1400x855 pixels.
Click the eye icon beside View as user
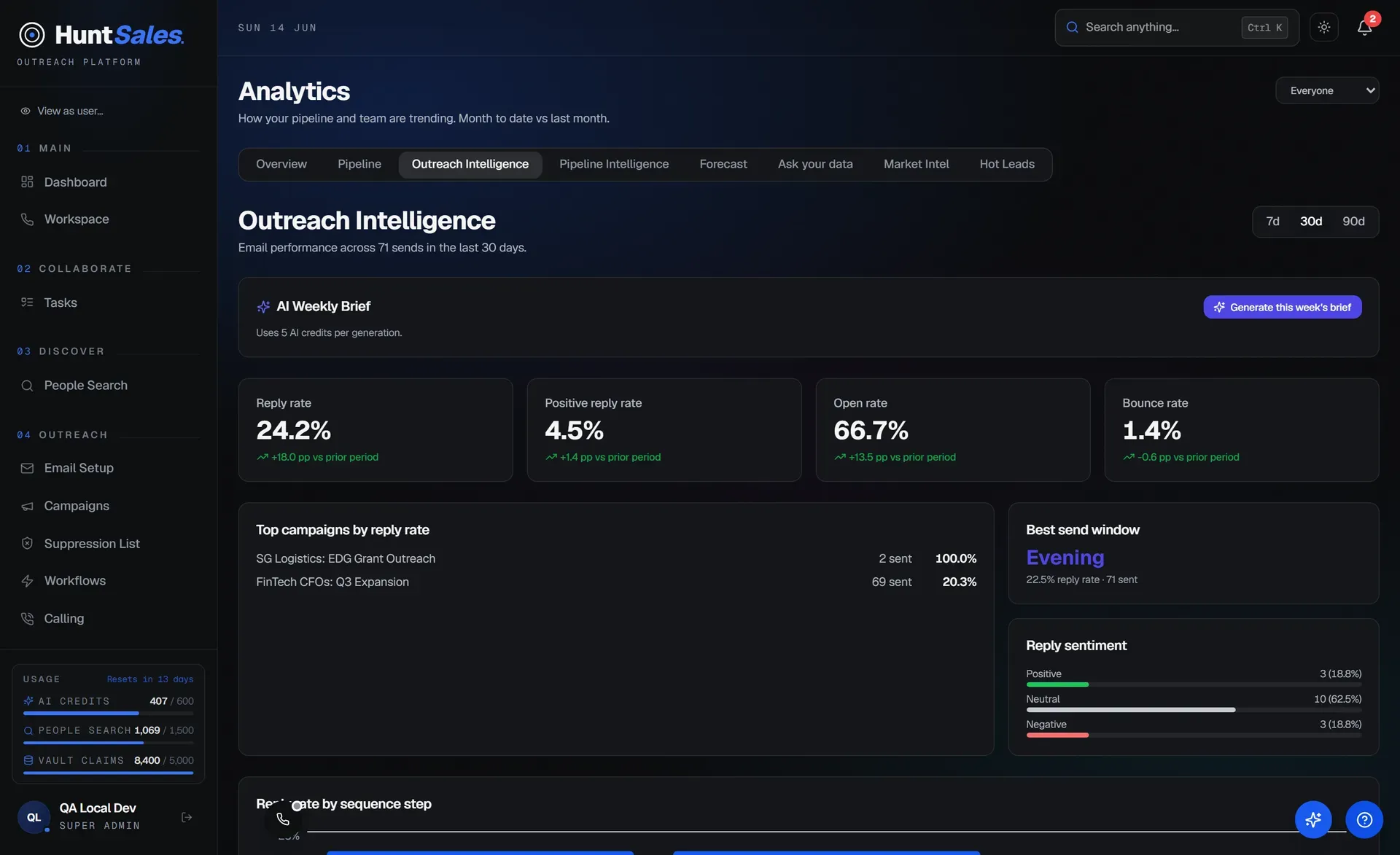(x=26, y=111)
